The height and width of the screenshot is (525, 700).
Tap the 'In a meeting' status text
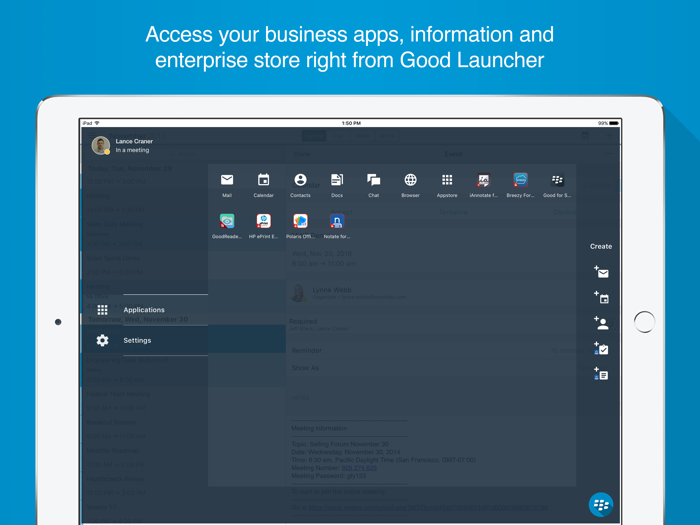[x=133, y=150]
